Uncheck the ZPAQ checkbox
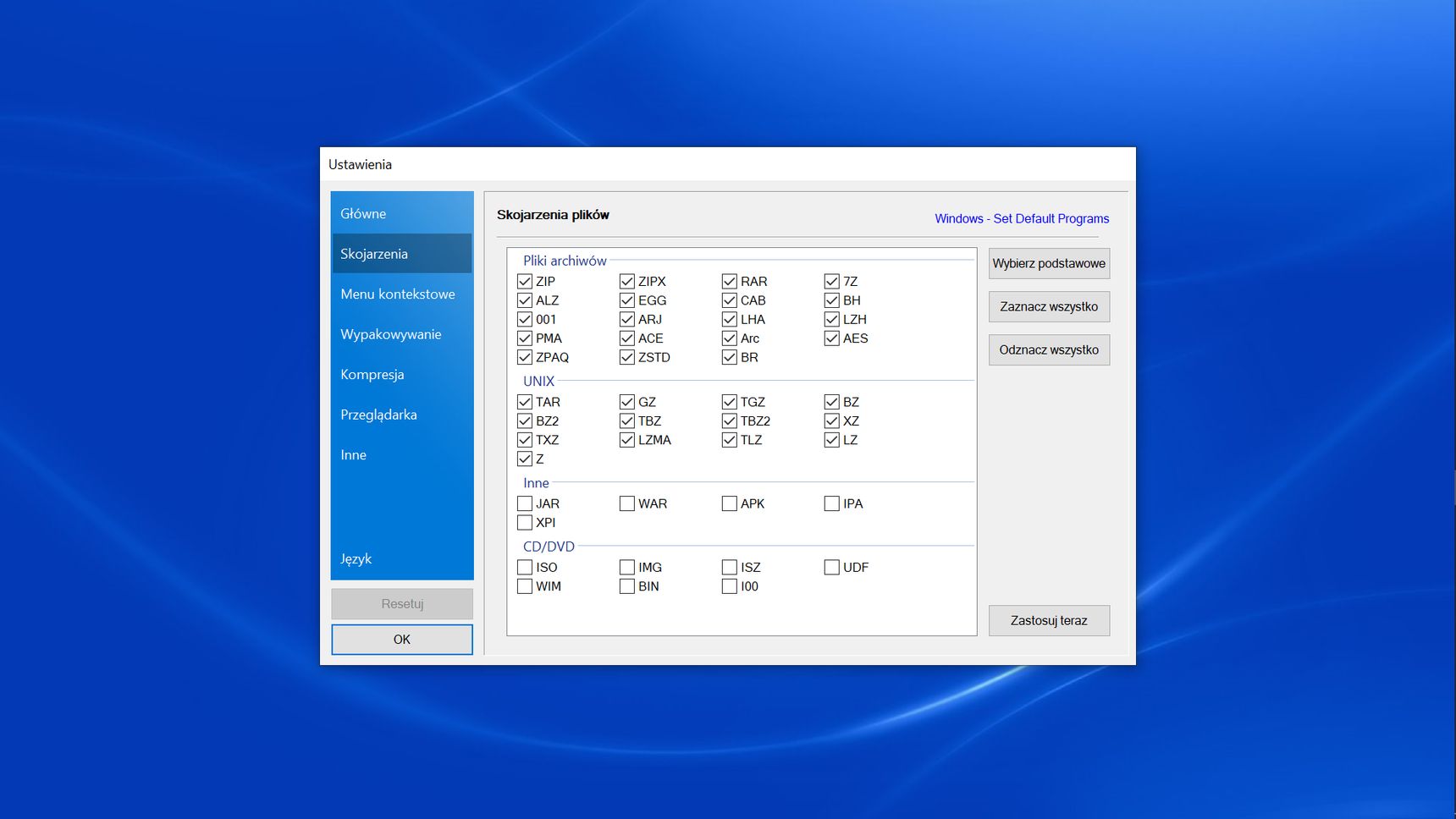Screen dimensions: 1456x819 click(x=525, y=357)
